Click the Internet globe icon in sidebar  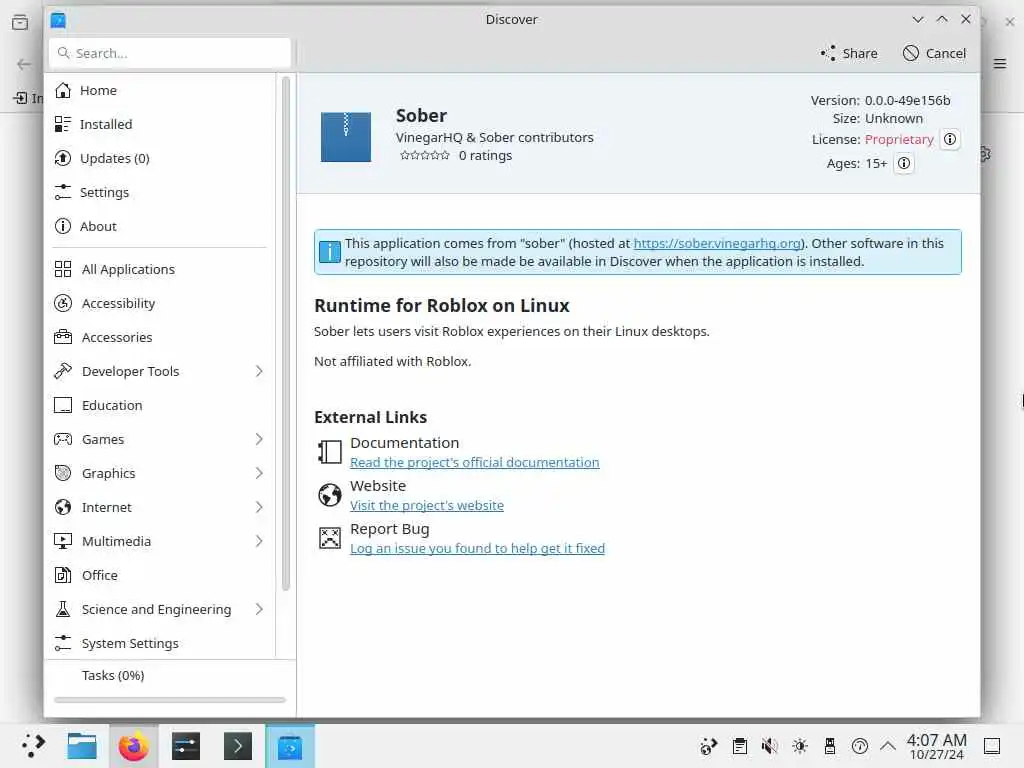[63, 507]
